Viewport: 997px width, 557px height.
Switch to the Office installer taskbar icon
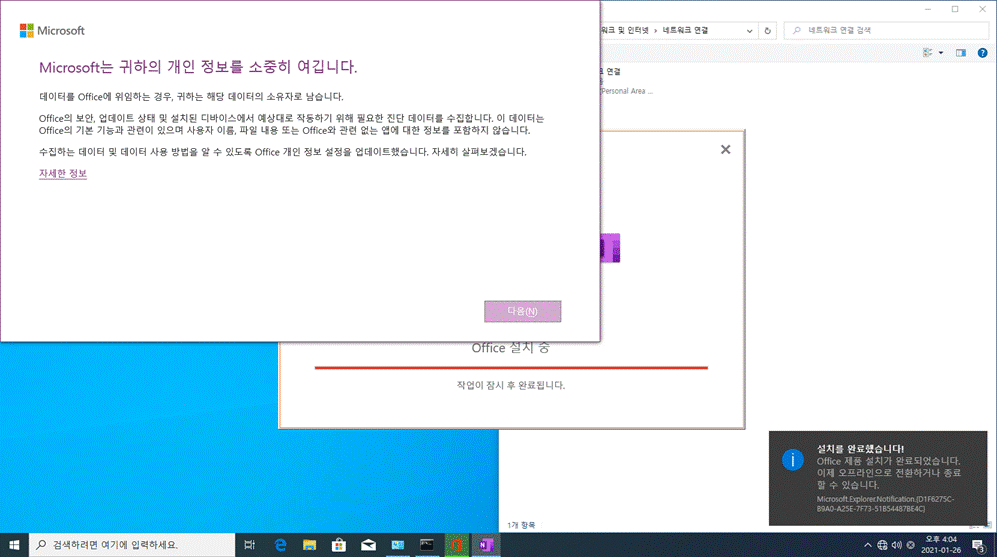(457, 545)
